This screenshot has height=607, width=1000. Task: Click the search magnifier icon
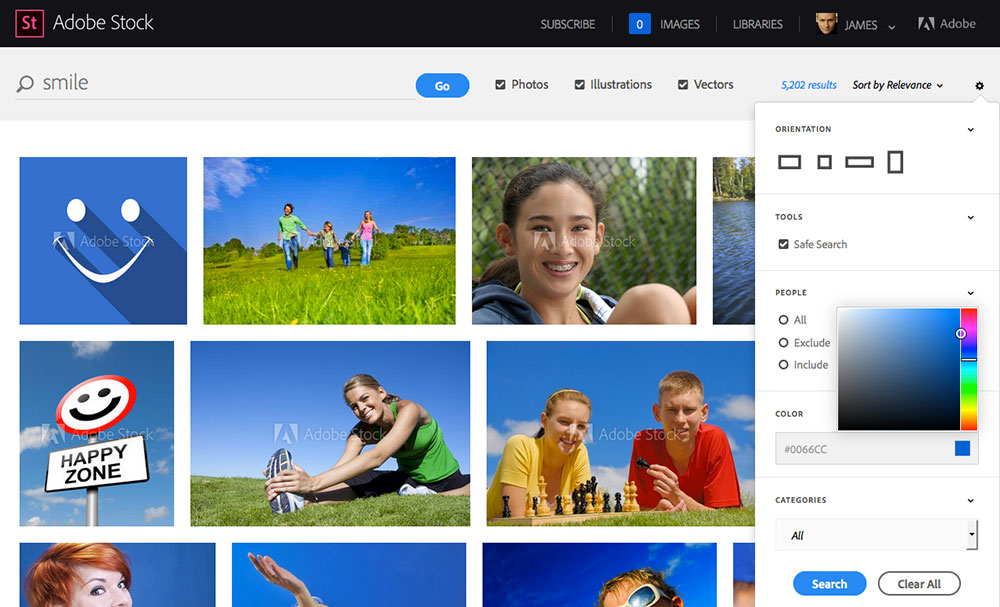[25, 84]
